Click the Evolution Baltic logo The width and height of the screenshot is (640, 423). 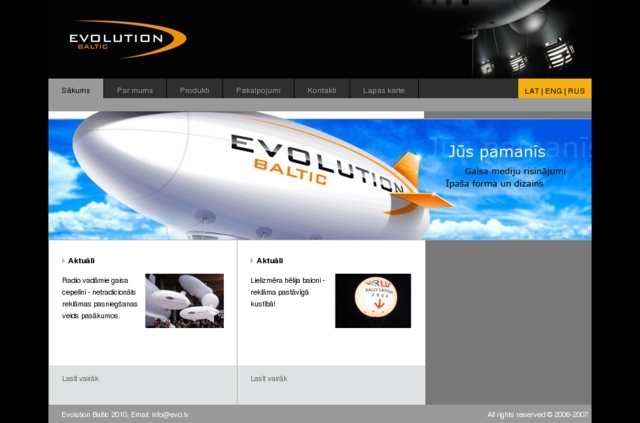click(x=128, y=39)
